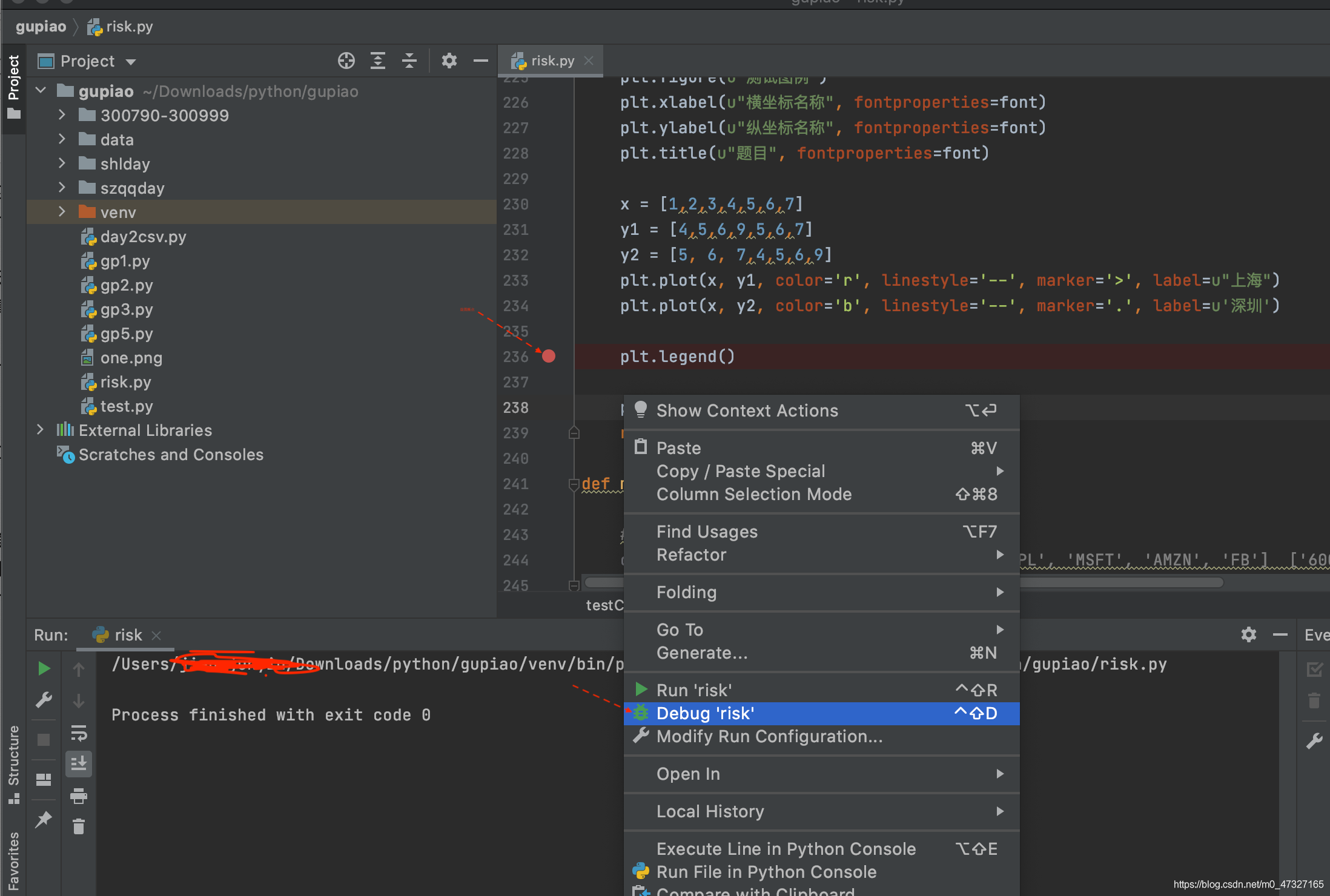1330x896 pixels.
Task: Click the Down the Stack Trace arrow
Action: [x=79, y=700]
